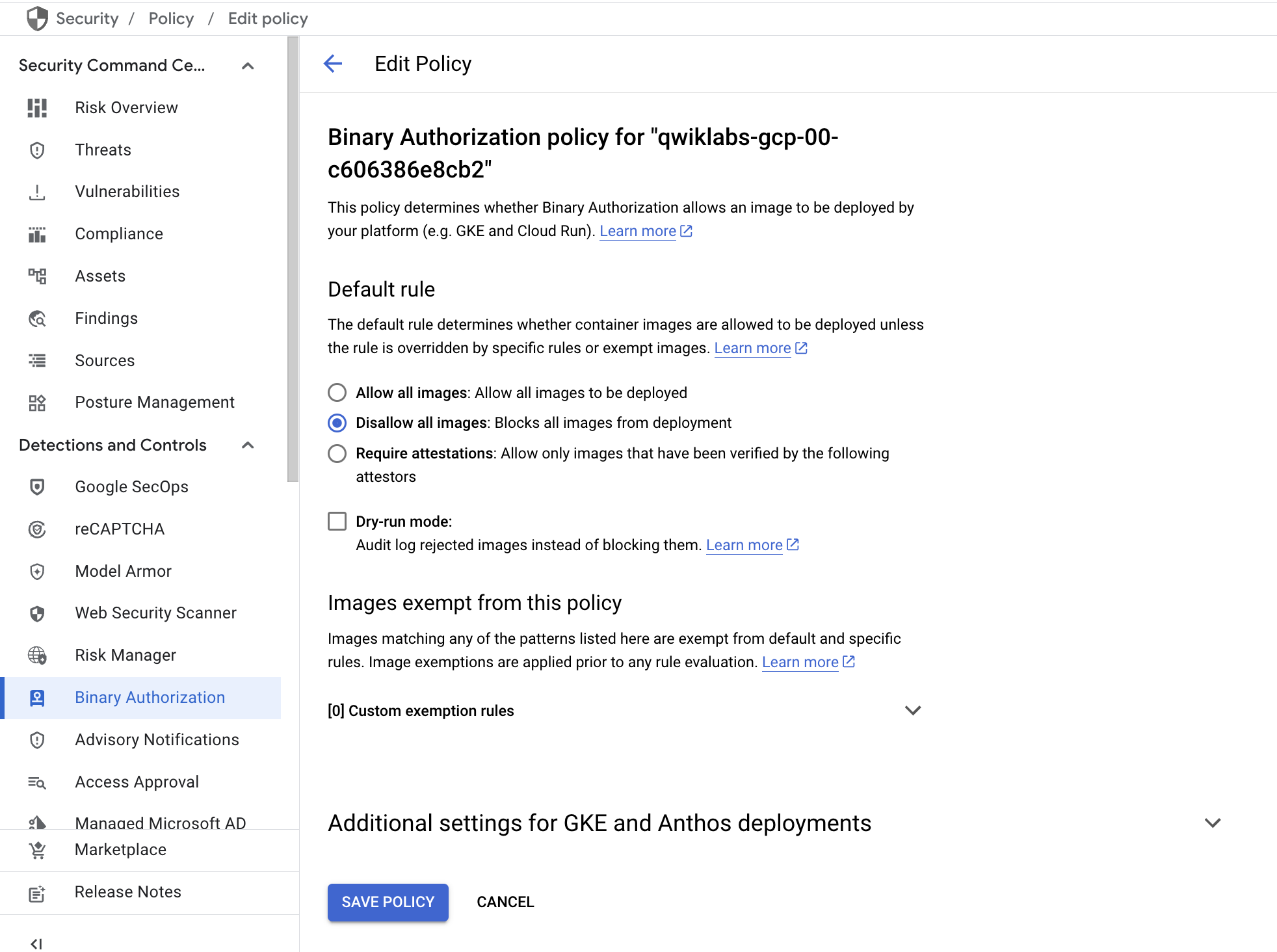The height and width of the screenshot is (952, 1277).
Task: Open Model Armor from sidebar
Action: (123, 572)
